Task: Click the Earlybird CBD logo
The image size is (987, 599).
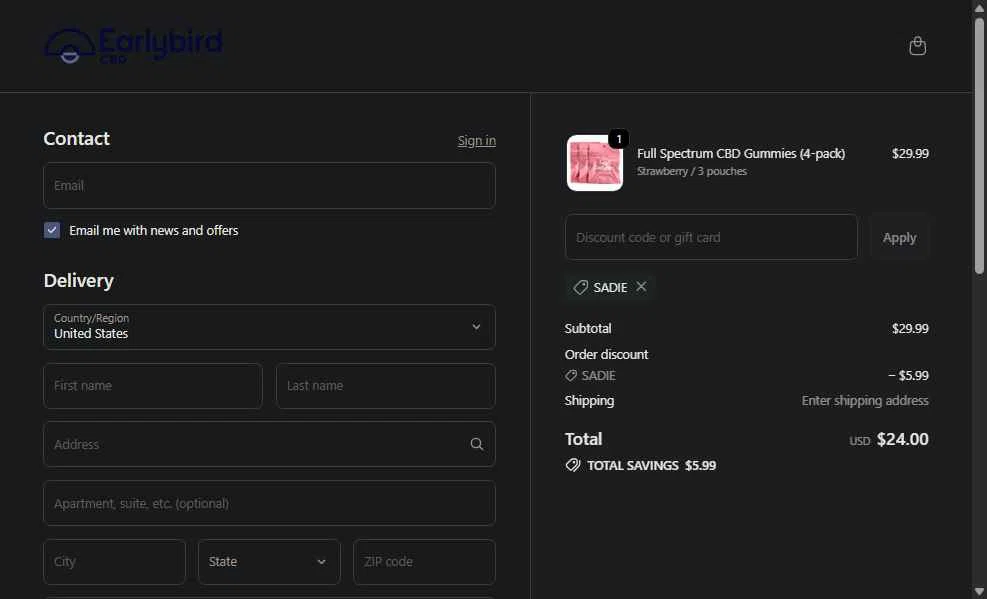Action: point(133,45)
